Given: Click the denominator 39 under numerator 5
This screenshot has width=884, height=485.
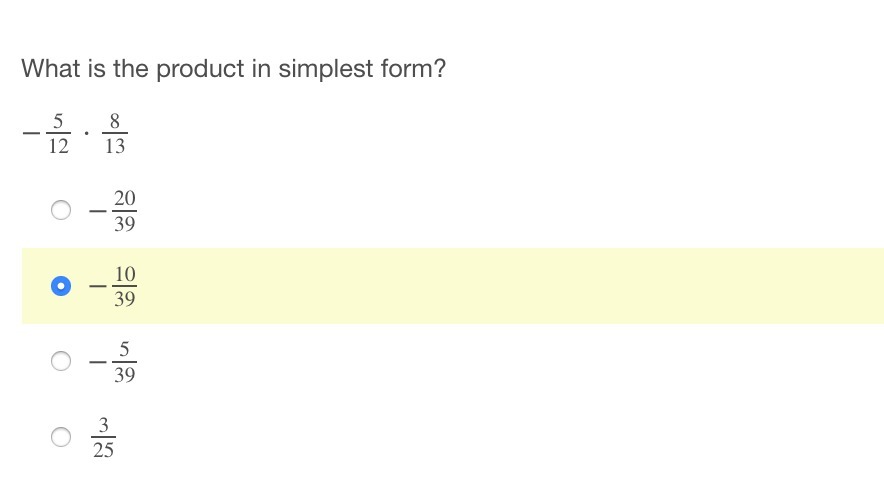Looking at the screenshot, I should (125, 374).
